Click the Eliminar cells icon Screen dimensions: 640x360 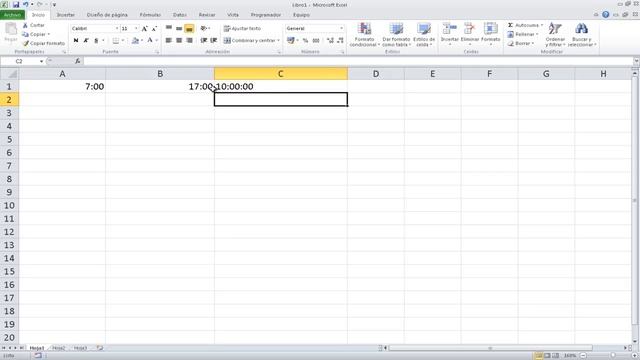[469, 29]
